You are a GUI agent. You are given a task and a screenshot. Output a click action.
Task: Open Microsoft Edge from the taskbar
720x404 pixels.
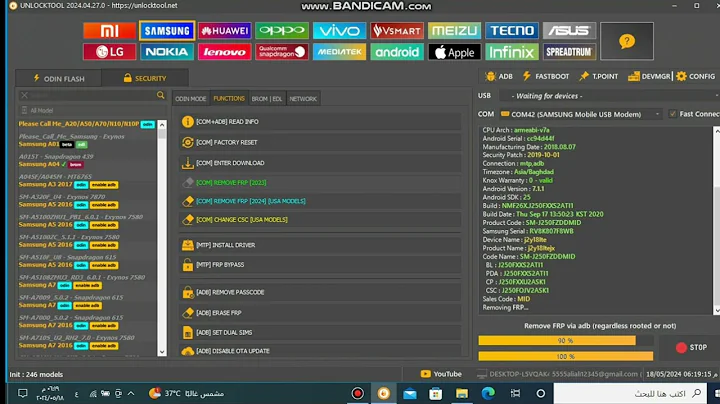[x=488, y=393]
